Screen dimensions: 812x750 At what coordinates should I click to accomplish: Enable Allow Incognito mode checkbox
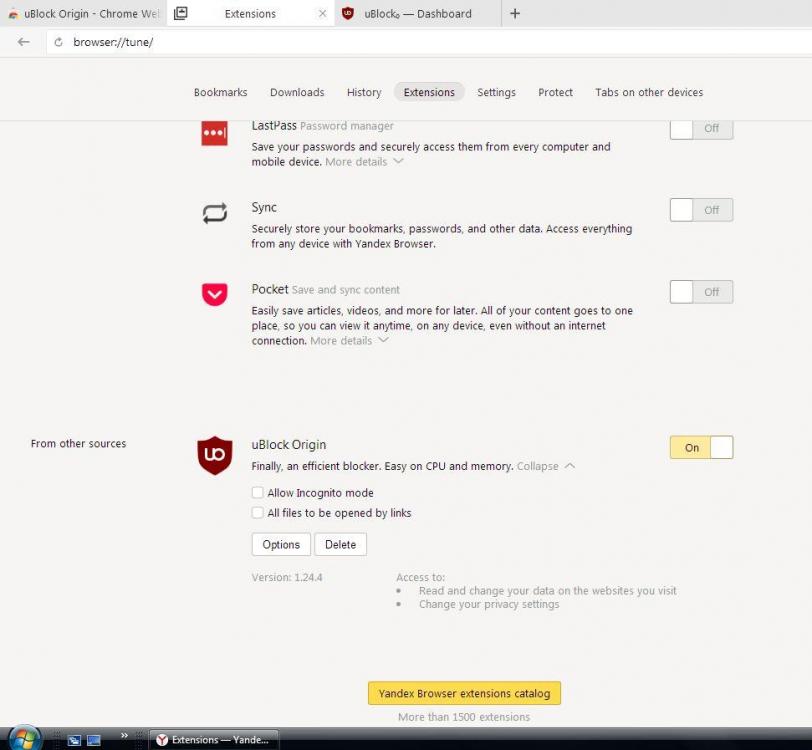tap(258, 493)
